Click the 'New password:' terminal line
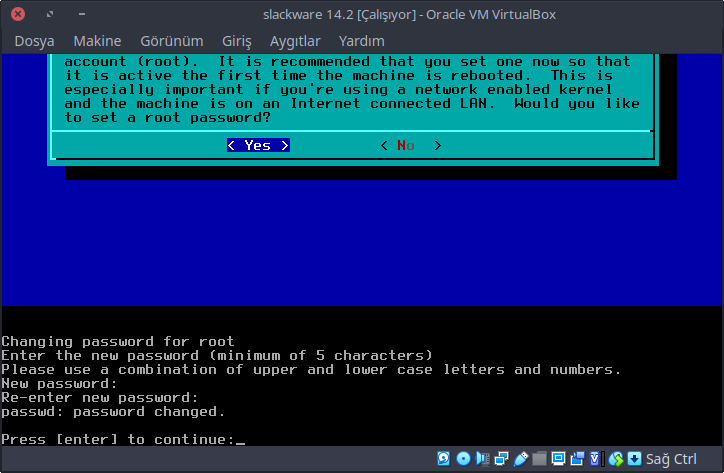Image resolution: width=724 pixels, height=473 pixels. [59, 384]
